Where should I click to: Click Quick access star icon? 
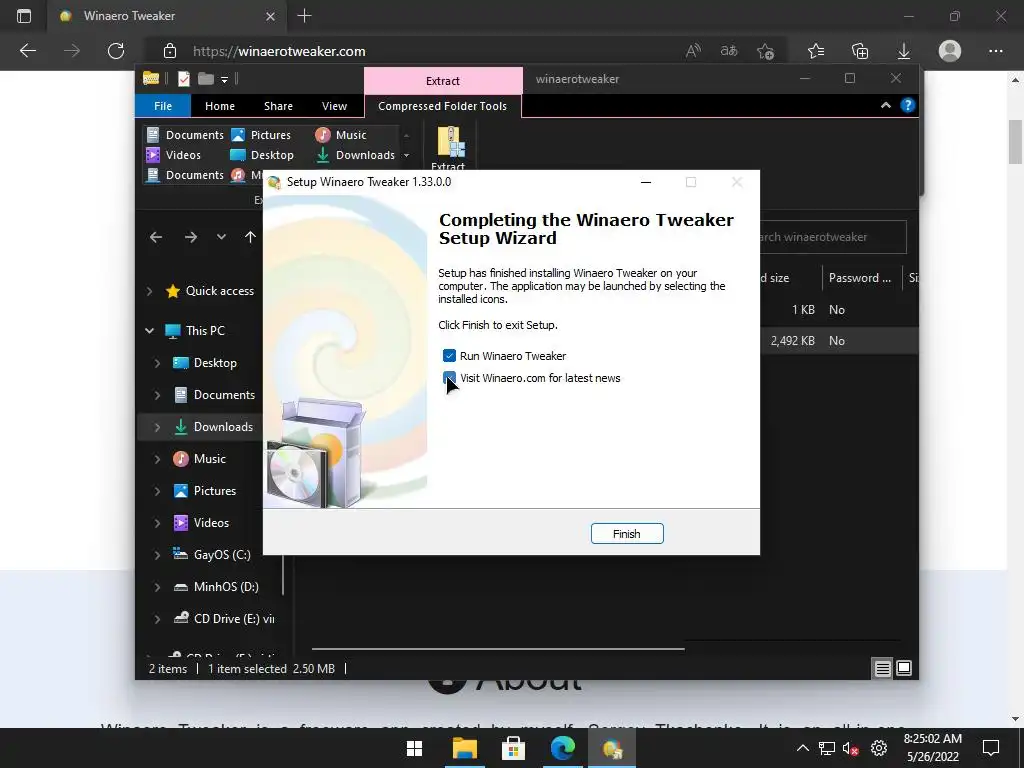point(173,291)
